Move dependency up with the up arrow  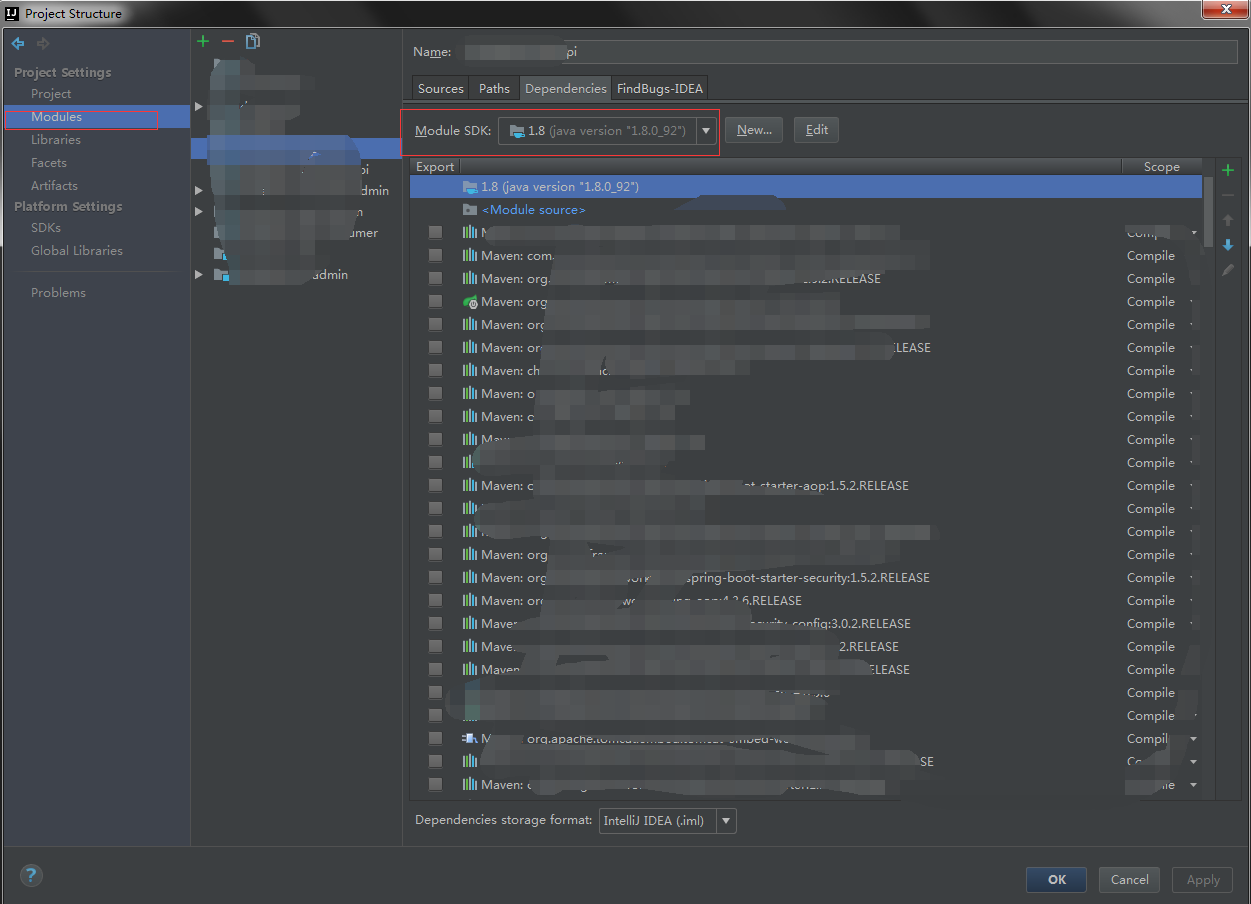(1228, 220)
